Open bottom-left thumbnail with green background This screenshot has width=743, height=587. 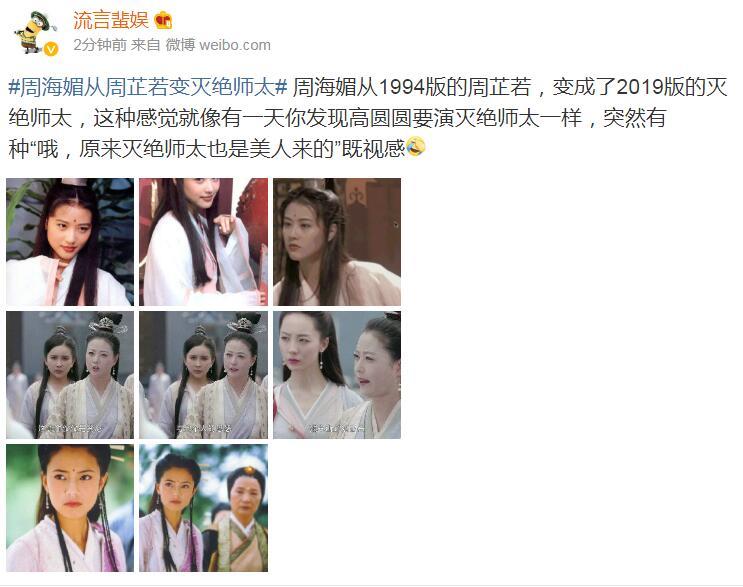[x=70, y=508]
